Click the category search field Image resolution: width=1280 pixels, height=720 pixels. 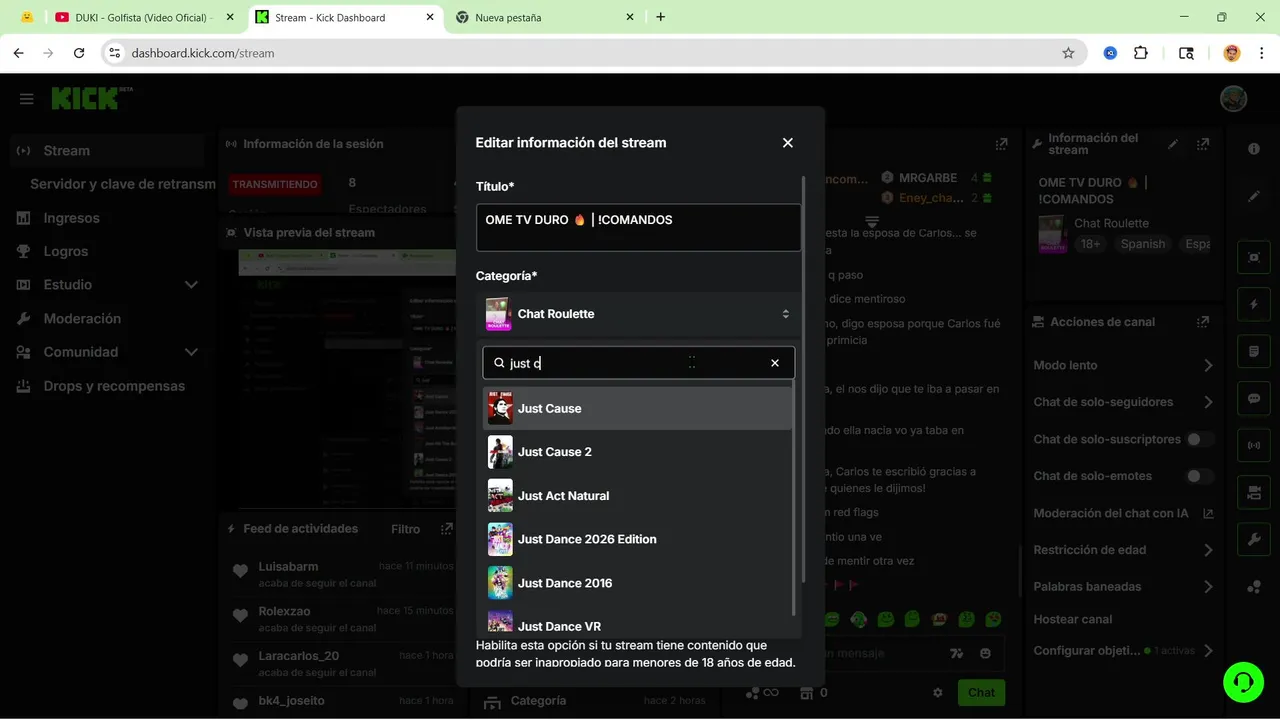point(638,363)
